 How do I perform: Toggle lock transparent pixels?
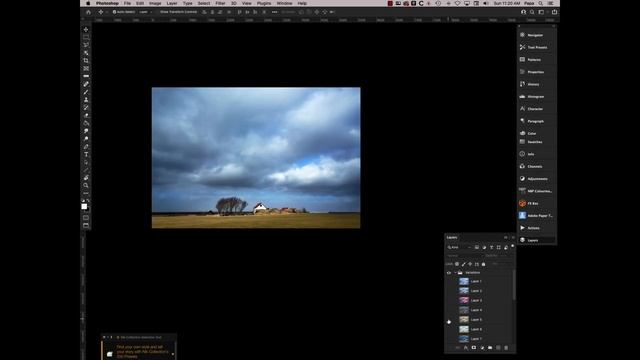(x=457, y=264)
